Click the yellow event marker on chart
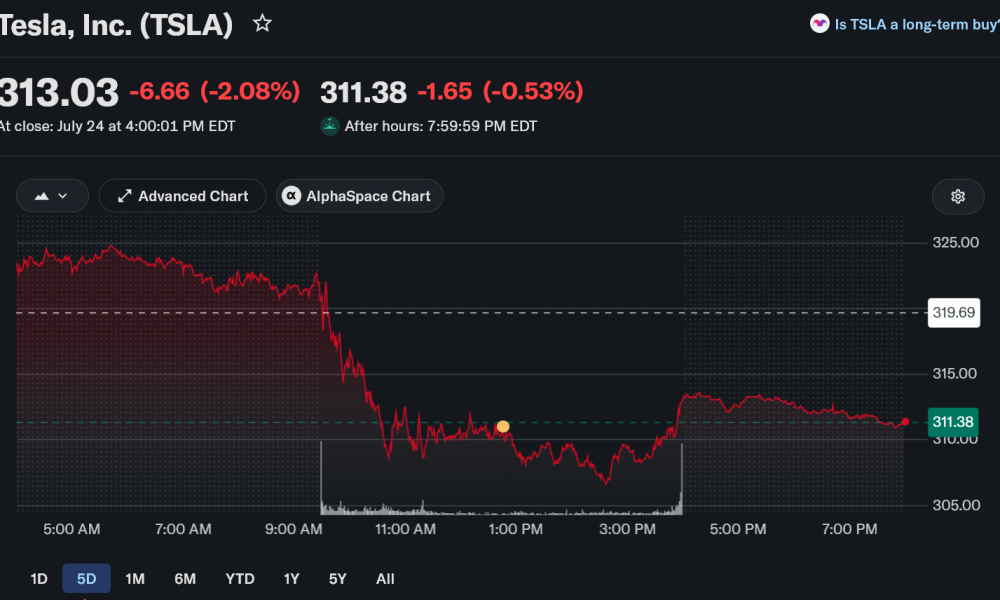Image resolution: width=1000 pixels, height=600 pixels. 503,427
